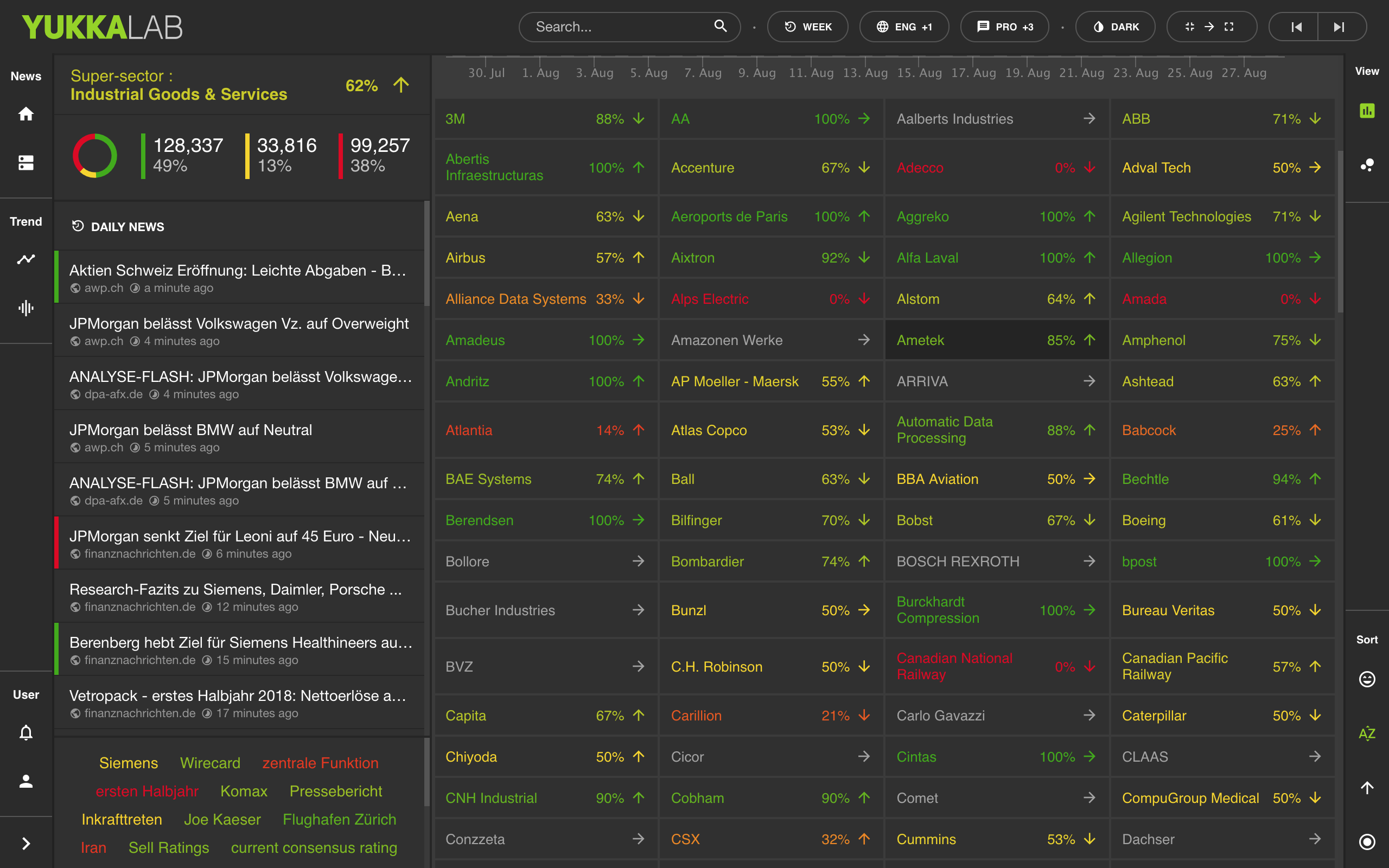Open the CSX company tile
Viewport: 1389px width, 868px height.
772,839
